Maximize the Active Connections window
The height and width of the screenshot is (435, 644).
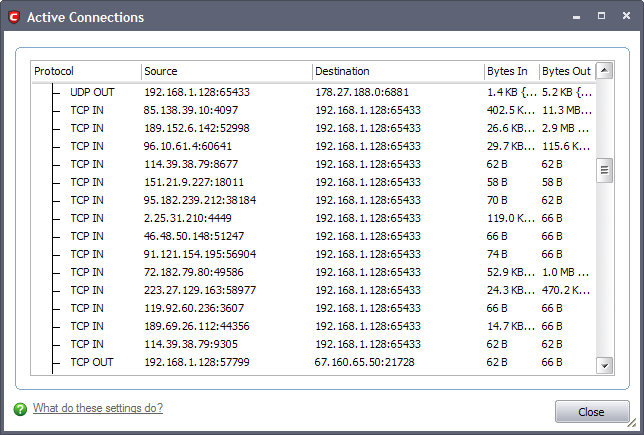[602, 17]
